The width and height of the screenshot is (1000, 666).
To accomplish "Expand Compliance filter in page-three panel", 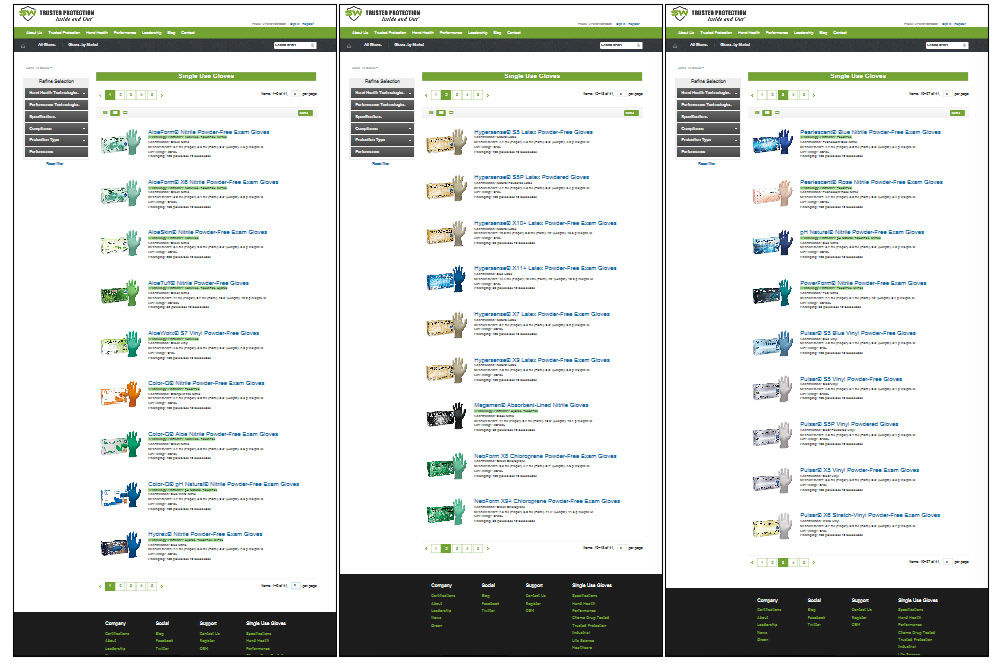I will tap(709, 129).
